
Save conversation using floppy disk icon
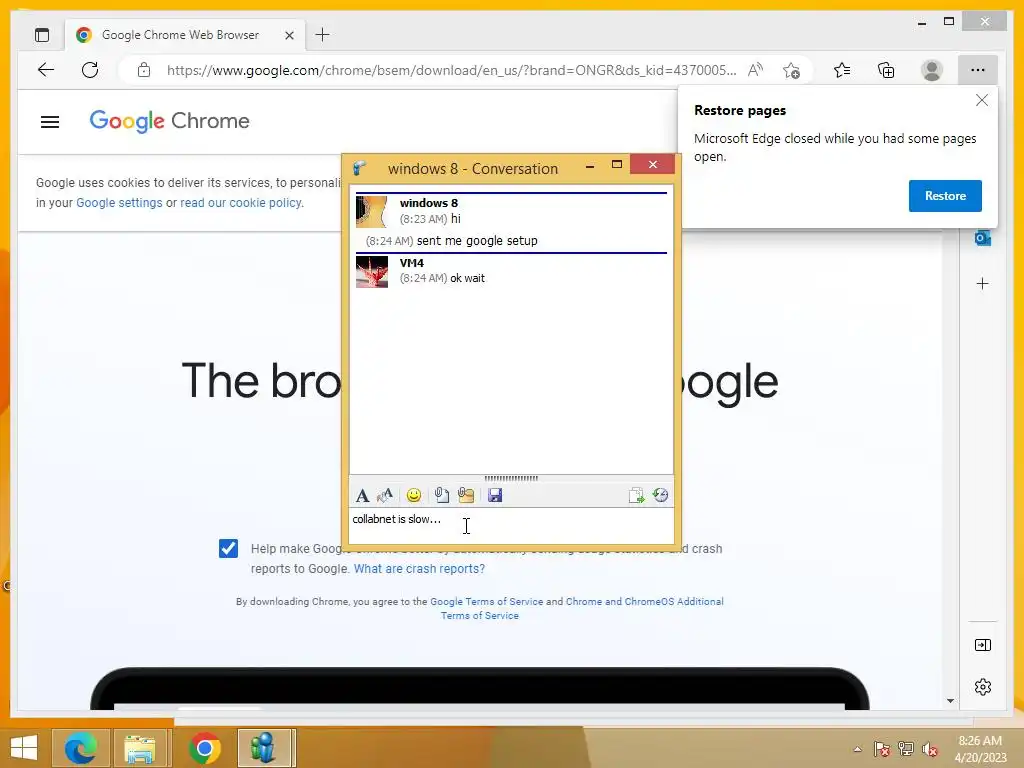[x=495, y=496]
